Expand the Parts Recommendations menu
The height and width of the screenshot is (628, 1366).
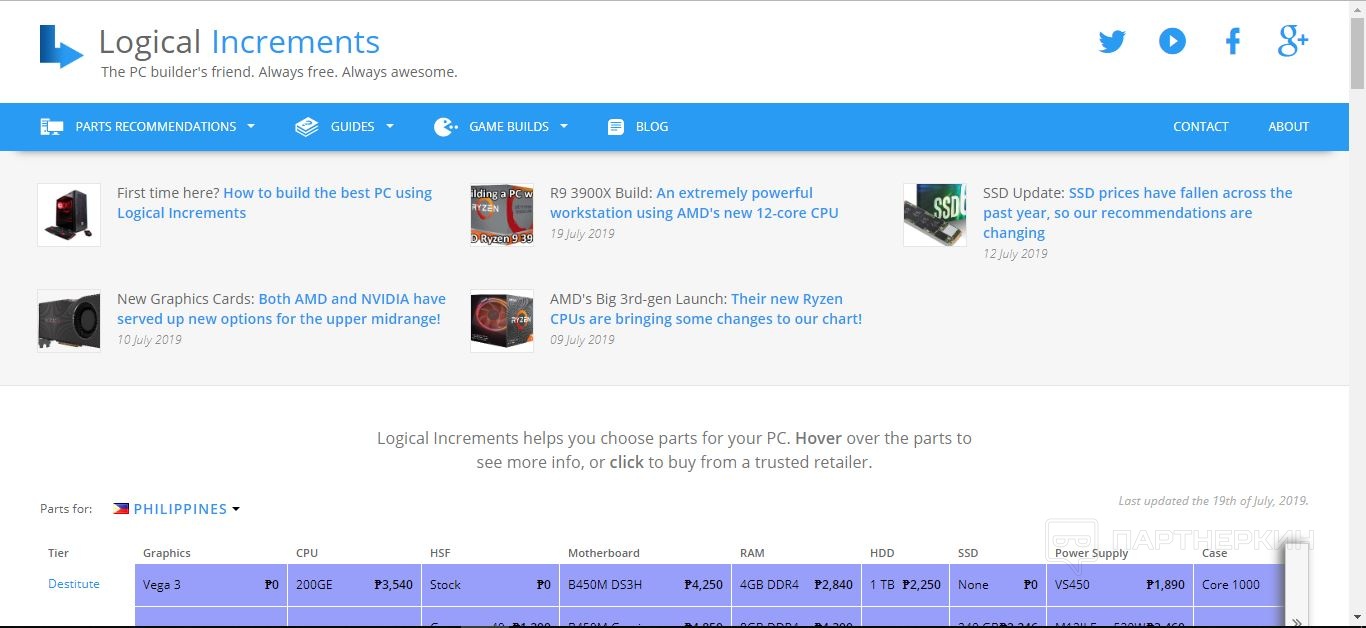coord(148,127)
